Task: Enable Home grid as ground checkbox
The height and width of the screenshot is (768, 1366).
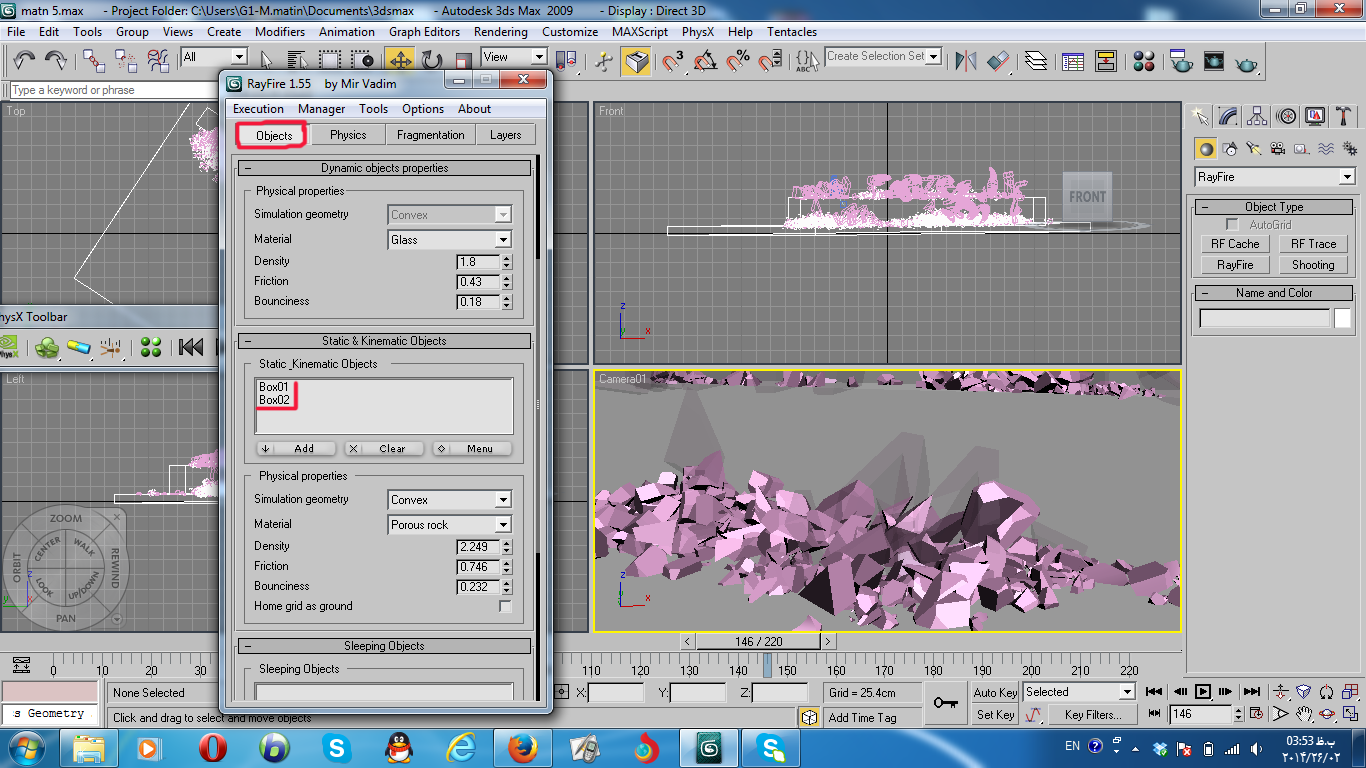Action: pyautogui.click(x=505, y=607)
